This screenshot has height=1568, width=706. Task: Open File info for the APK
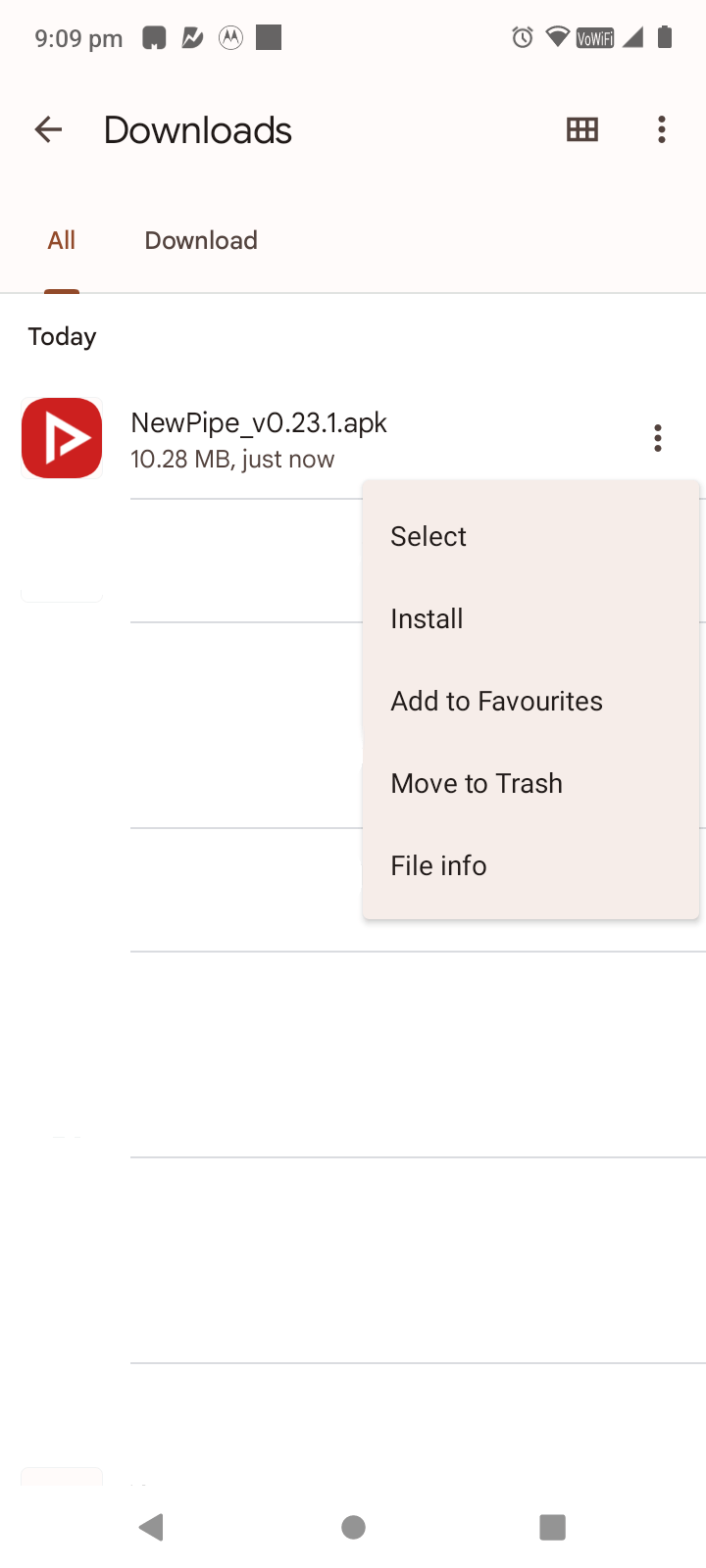pyautogui.click(x=438, y=865)
